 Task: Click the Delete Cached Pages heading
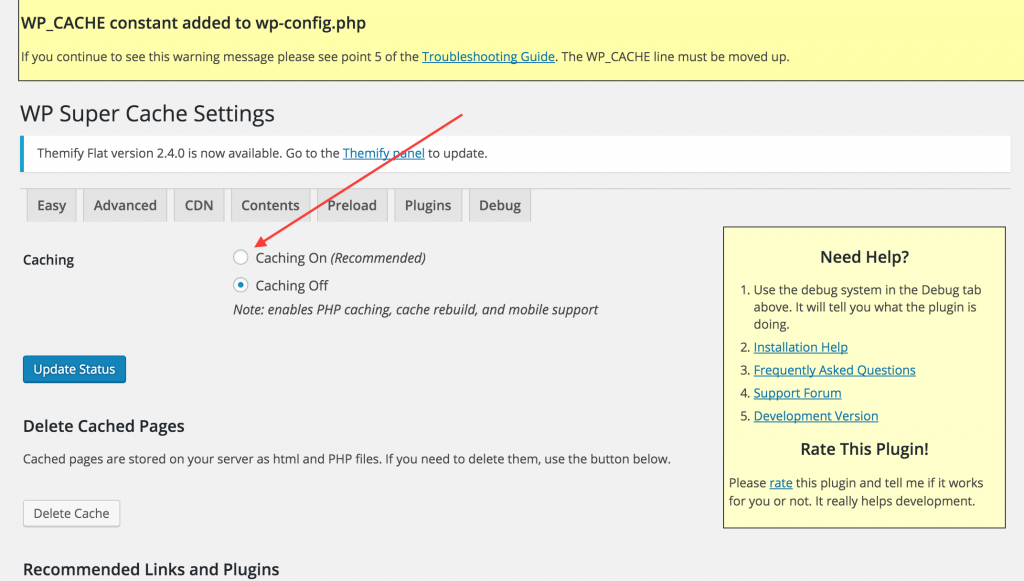pyautogui.click(x=104, y=426)
